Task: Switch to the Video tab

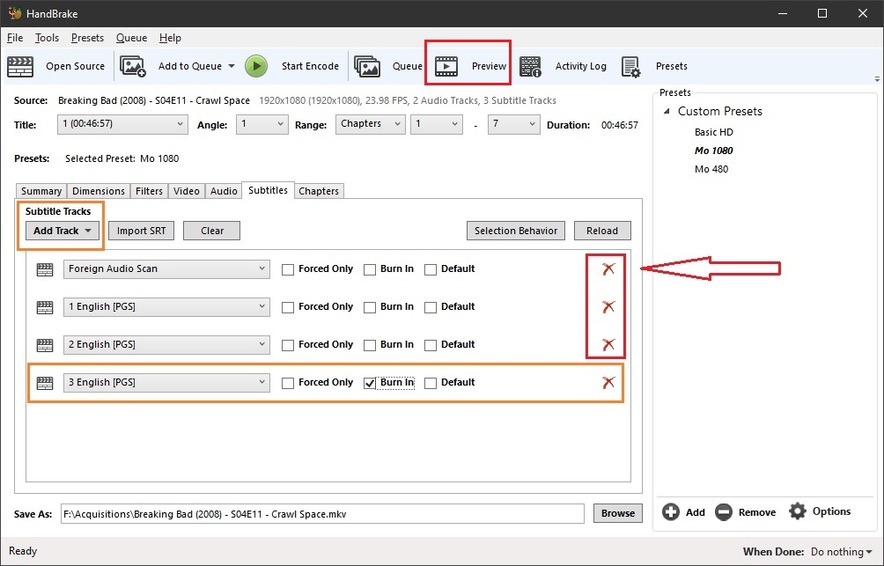Action: click(x=186, y=191)
